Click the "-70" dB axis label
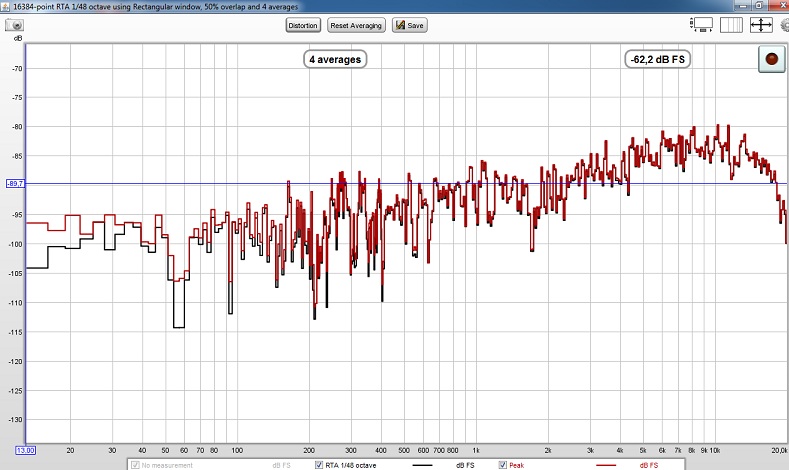 pyautogui.click(x=17, y=68)
